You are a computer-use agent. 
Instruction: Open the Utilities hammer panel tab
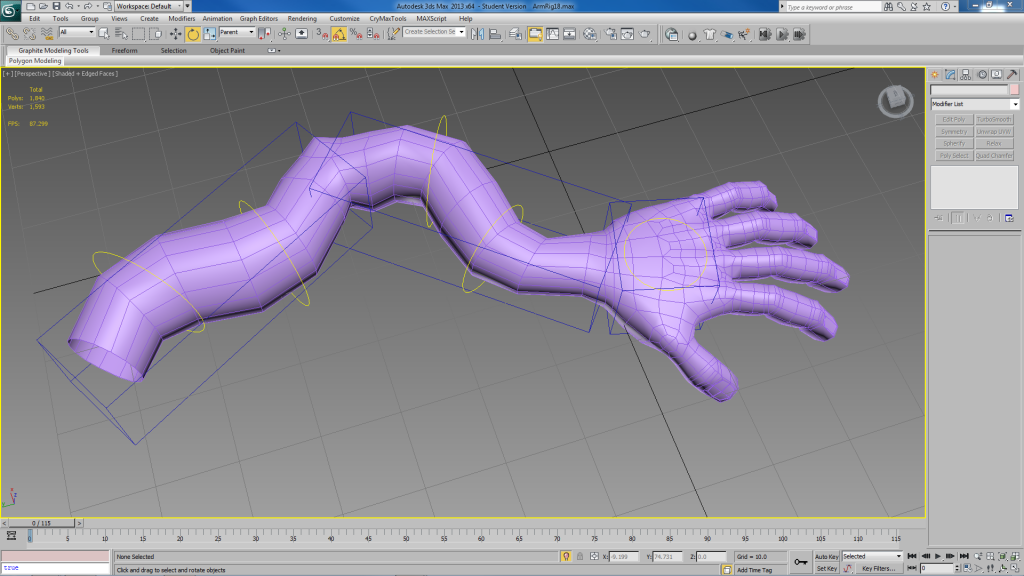[1012, 74]
